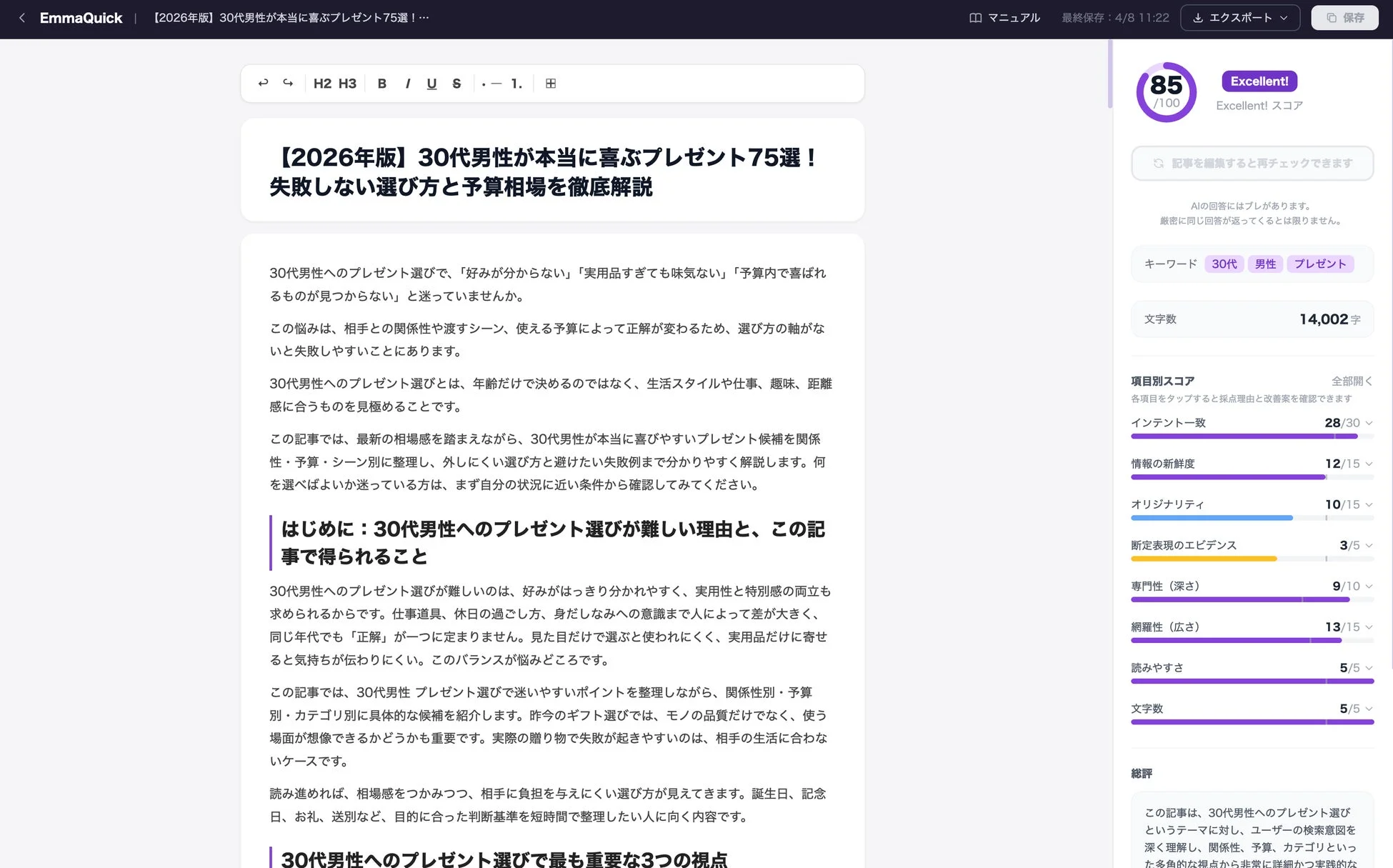The image size is (1393, 868).
Task: Select the プレゼント keyword chip
Action: click(x=1320, y=264)
